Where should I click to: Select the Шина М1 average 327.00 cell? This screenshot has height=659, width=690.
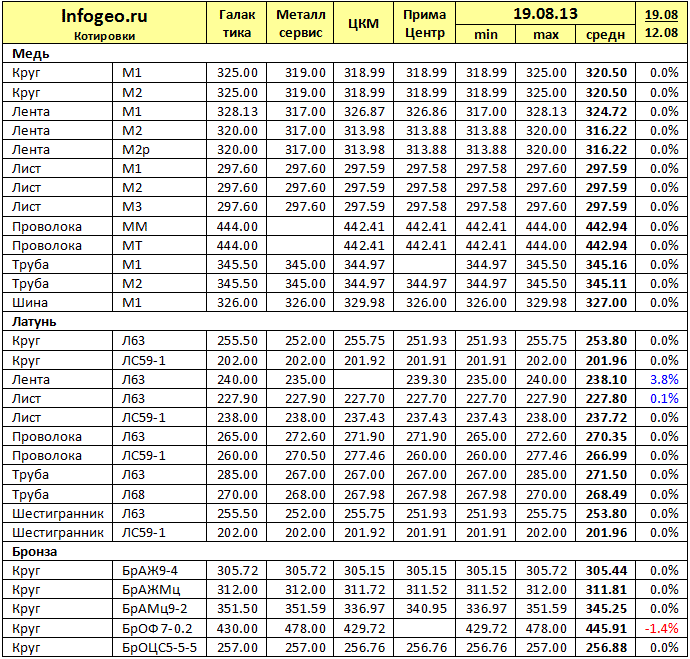[x=606, y=303]
